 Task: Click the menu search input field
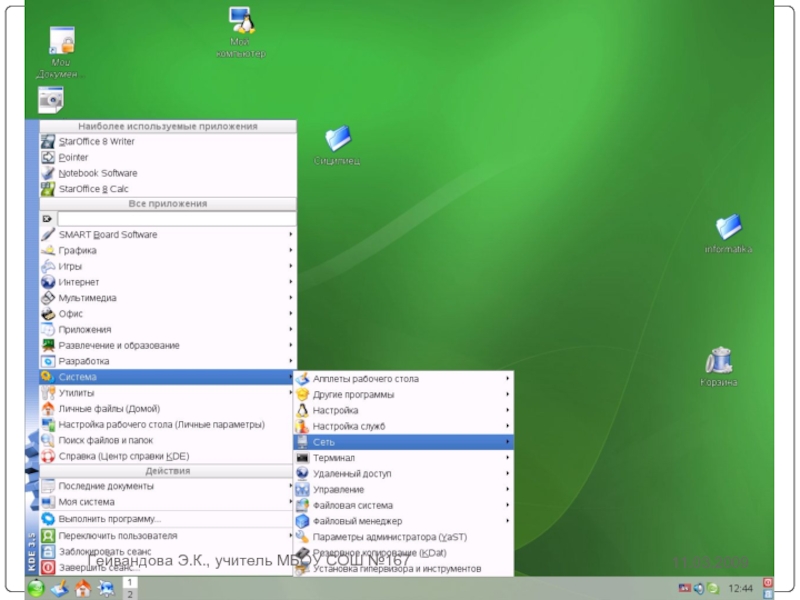coord(176,218)
